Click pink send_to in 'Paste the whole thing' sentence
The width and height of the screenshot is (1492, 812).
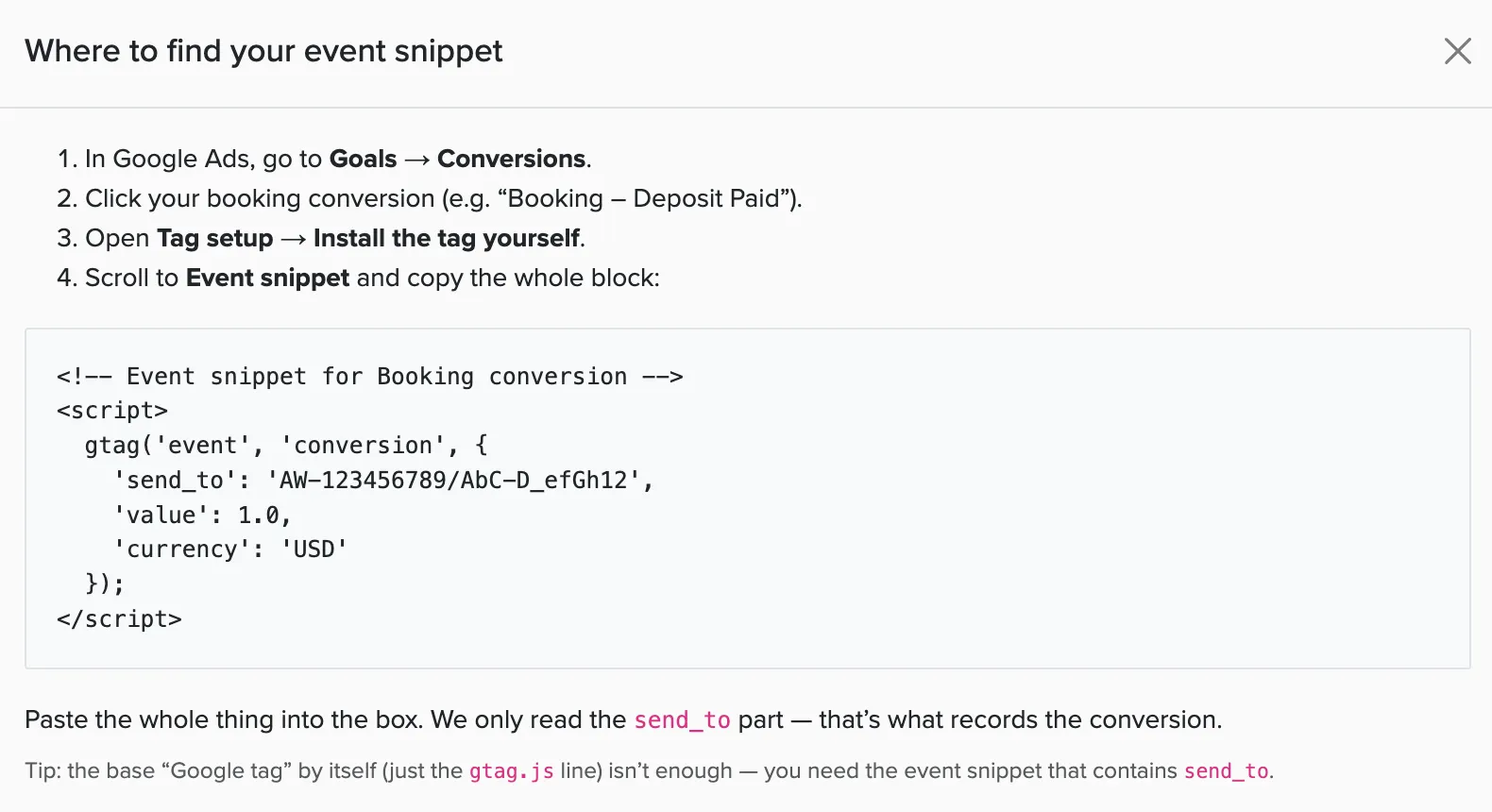[x=682, y=720]
